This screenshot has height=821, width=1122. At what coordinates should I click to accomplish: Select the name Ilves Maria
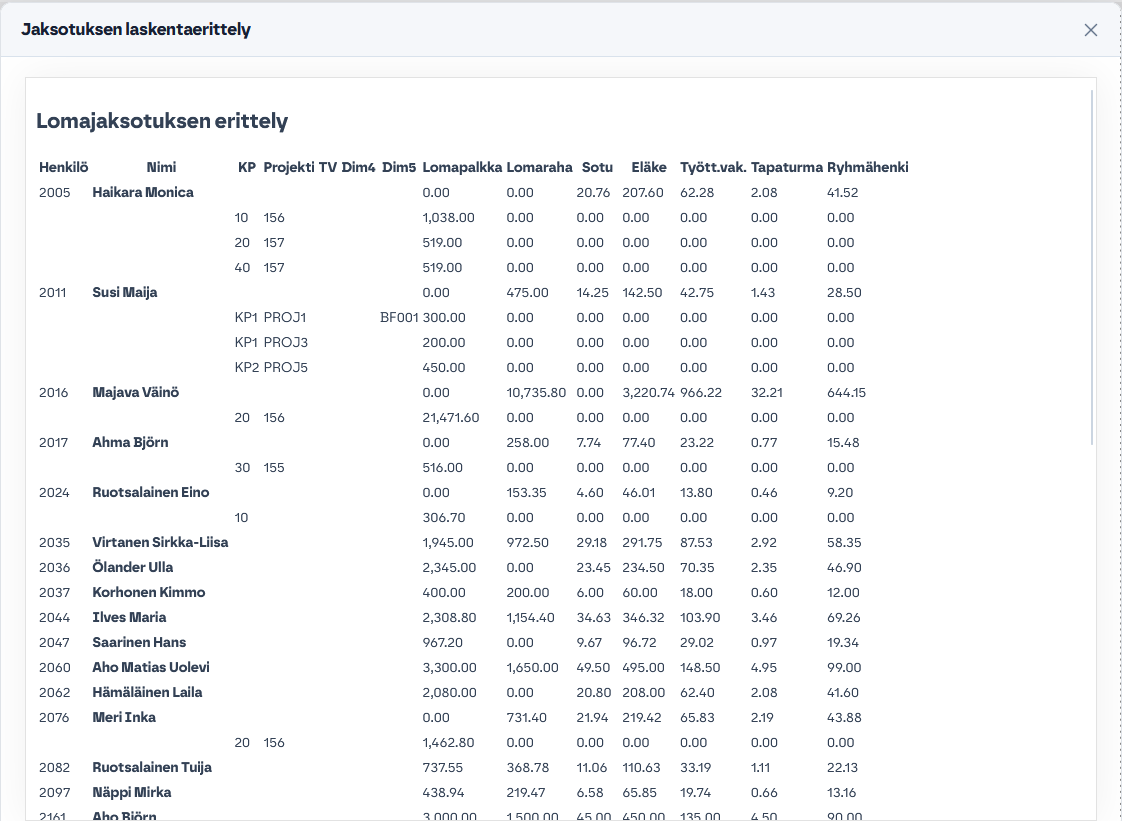130,618
